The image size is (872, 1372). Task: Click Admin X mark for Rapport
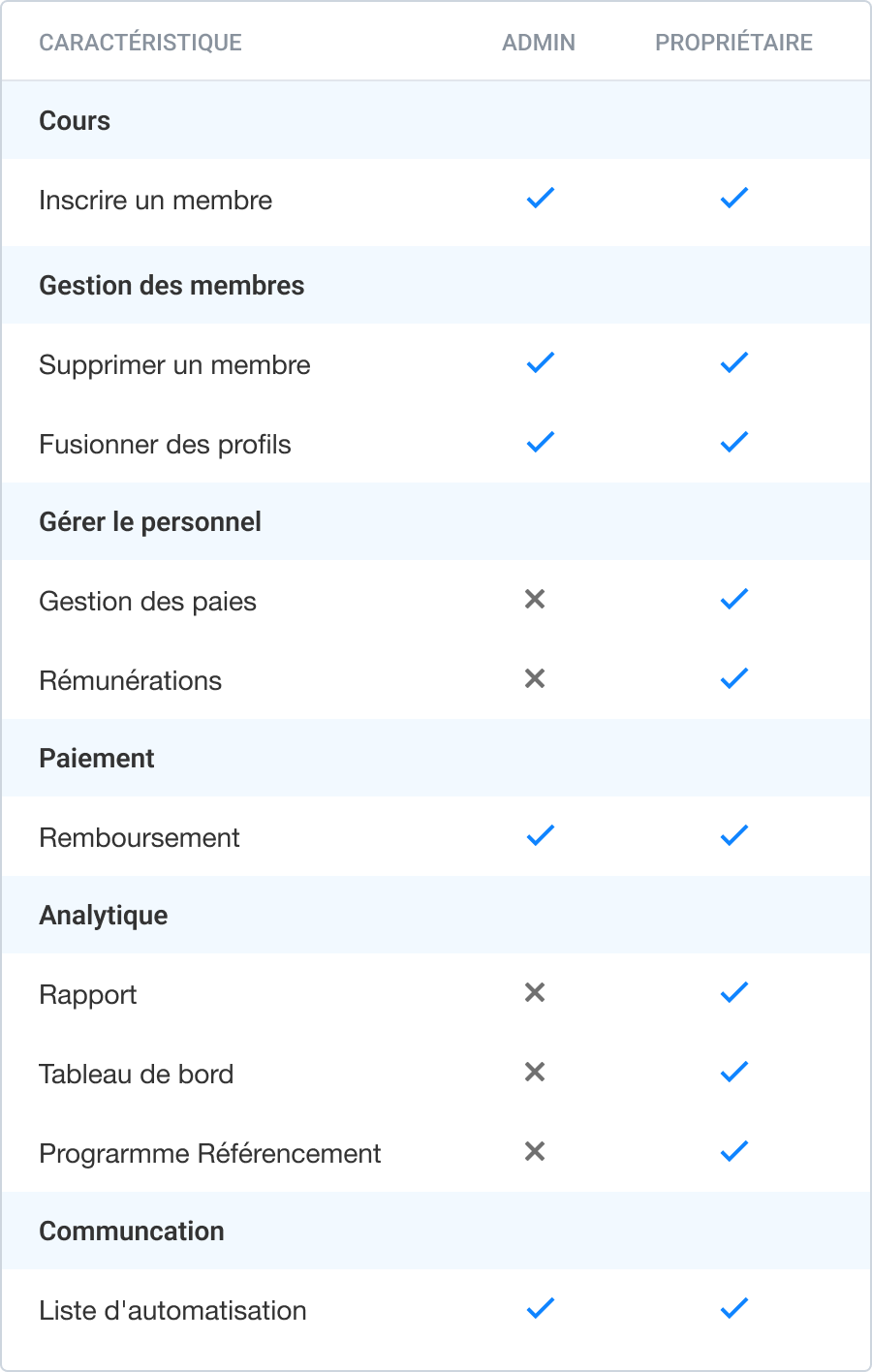point(535,993)
